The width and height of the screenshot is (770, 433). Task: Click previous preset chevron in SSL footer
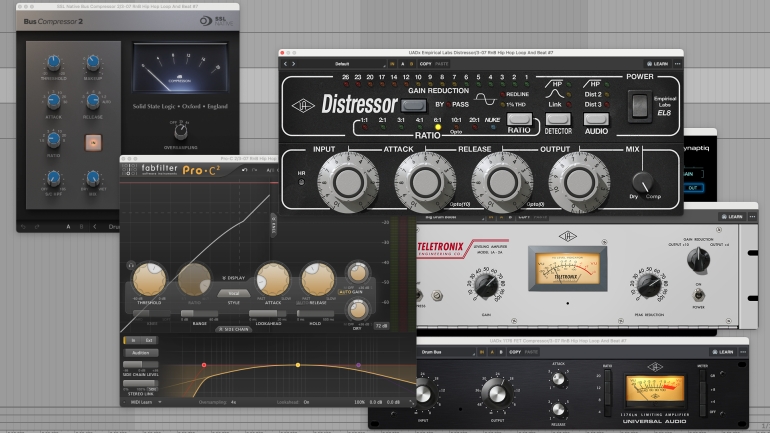(x=95, y=227)
